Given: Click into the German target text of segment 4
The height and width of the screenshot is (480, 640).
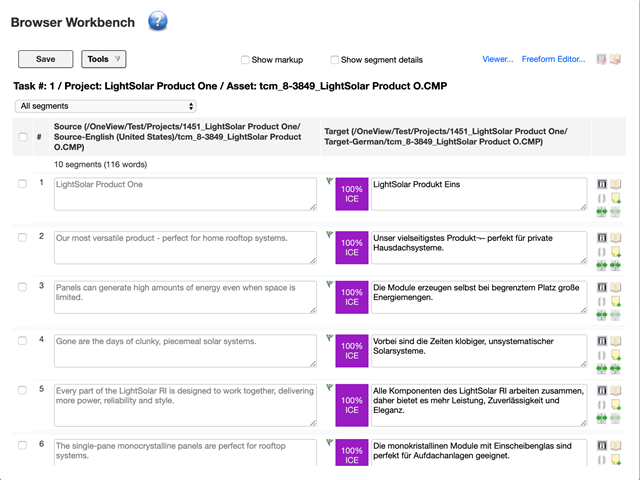Looking at the screenshot, I should click(x=479, y=351).
